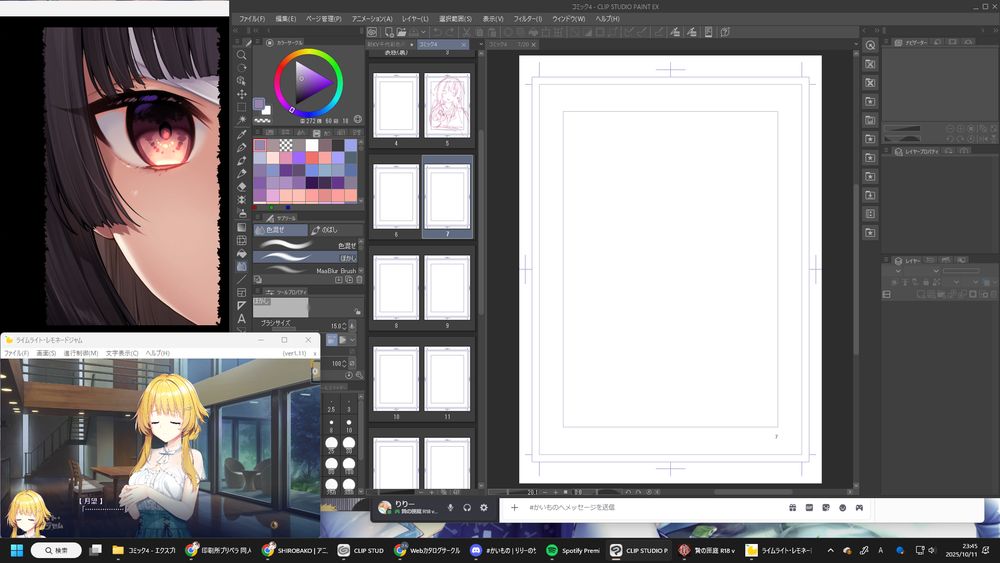The height and width of the screenshot is (563, 1000).
Task: Switch to Spotify Premium in taskbar
Action: [x=573, y=550]
